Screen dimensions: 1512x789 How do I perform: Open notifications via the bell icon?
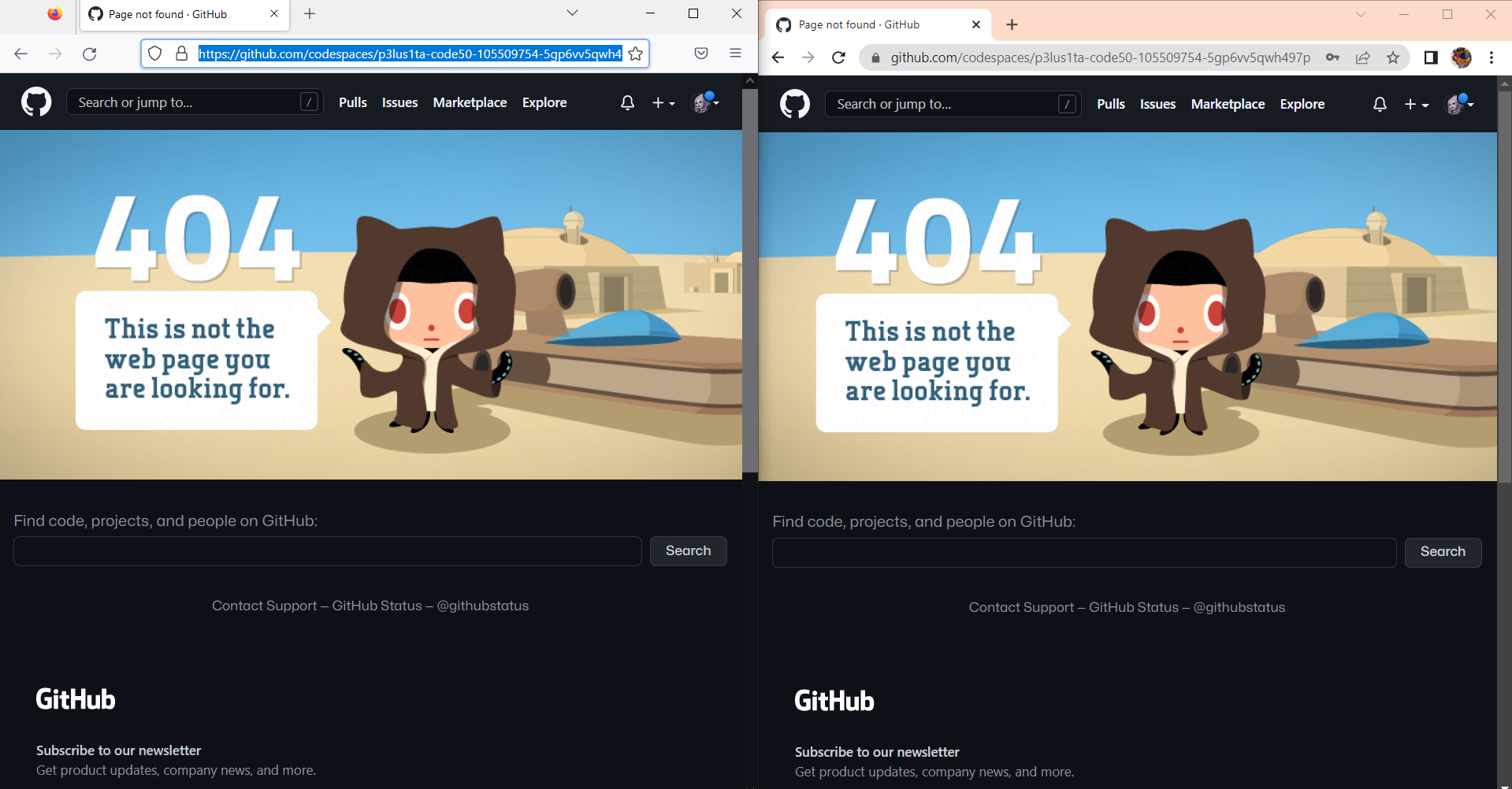tap(626, 102)
